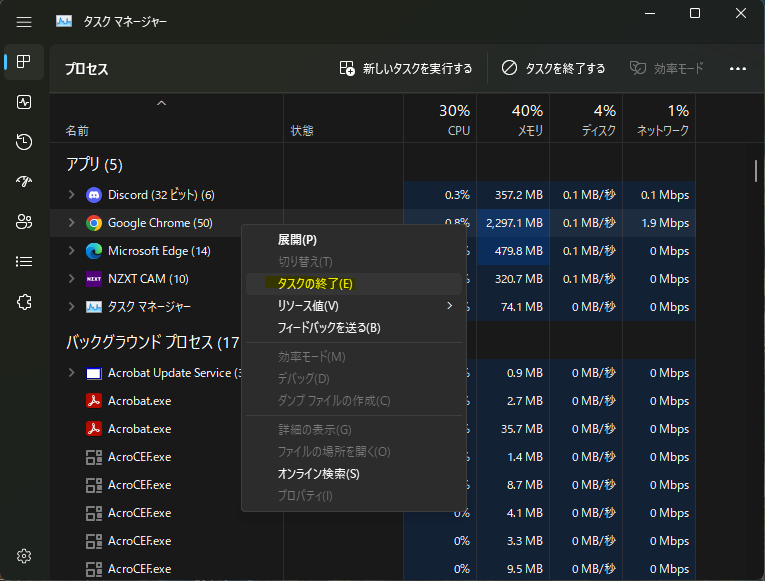Choose 展開(P) in context menu
765x581 pixels.
pos(354,240)
